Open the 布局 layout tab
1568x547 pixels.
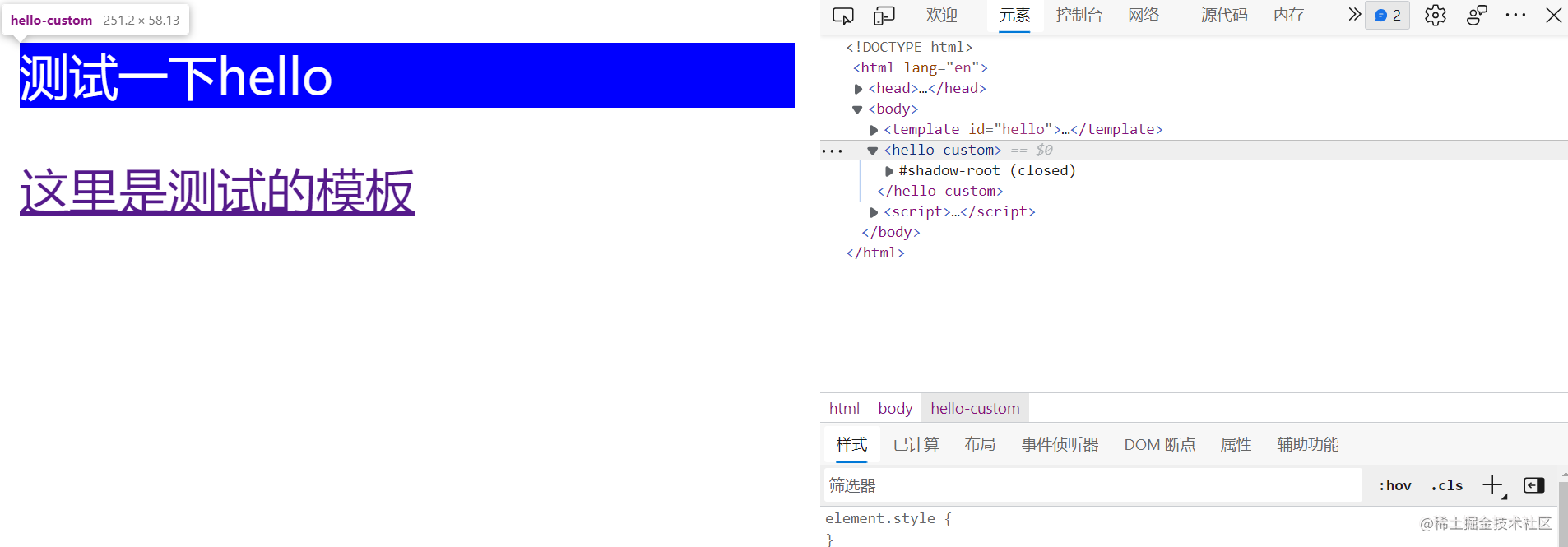[x=980, y=444]
